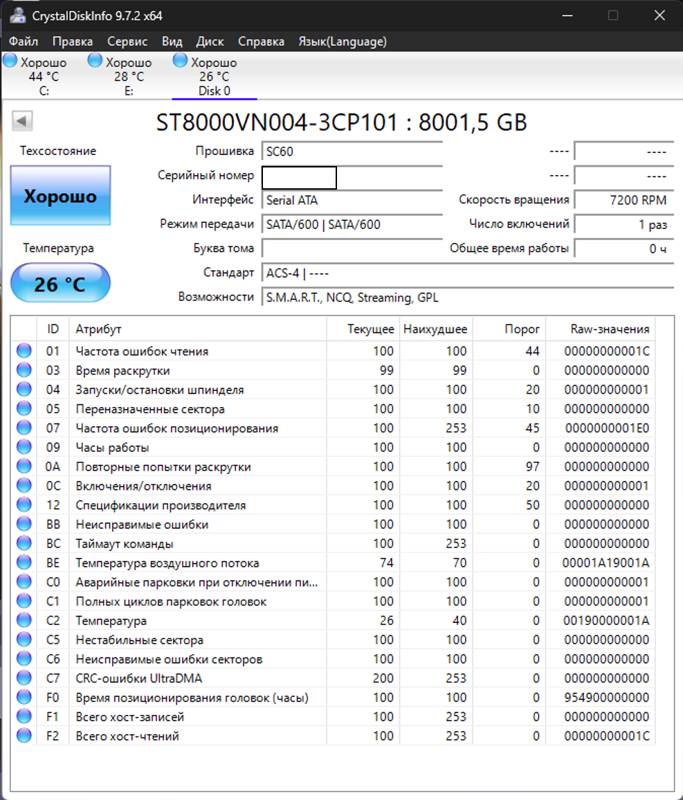This screenshot has width=683, height=800.
Task: Open the Сервис menu
Action: 127,41
